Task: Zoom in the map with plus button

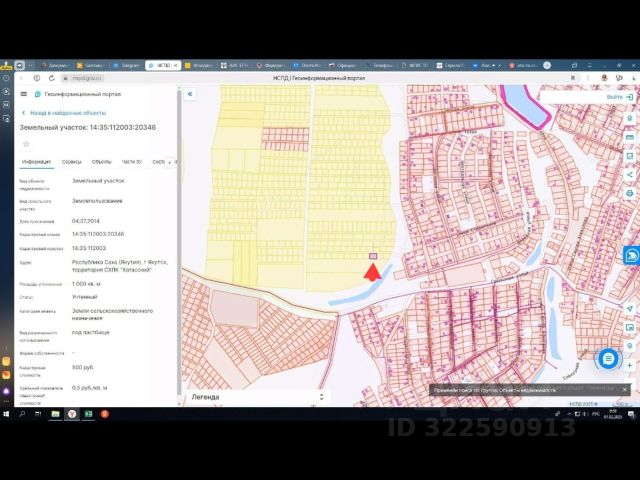Action: pyautogui.click(x=630, y=365)
